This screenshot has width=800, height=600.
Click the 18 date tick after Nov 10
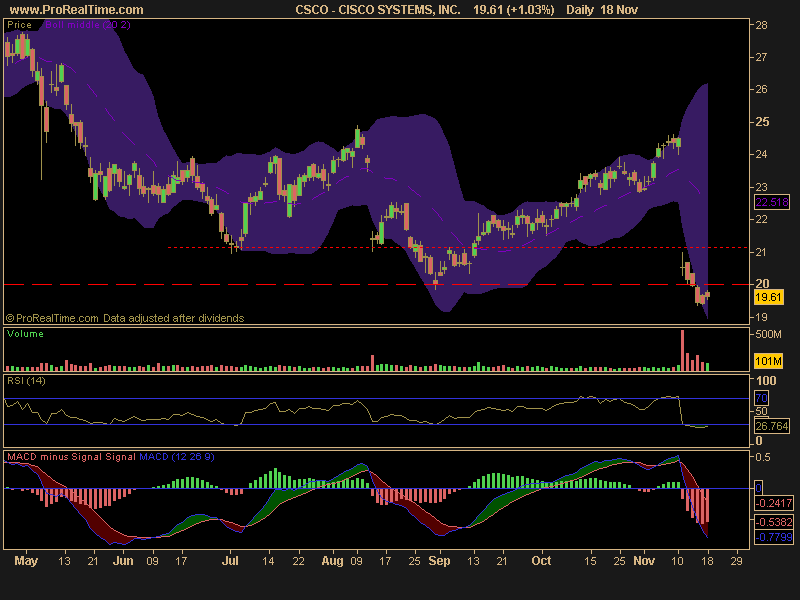(x=707, y=561)
